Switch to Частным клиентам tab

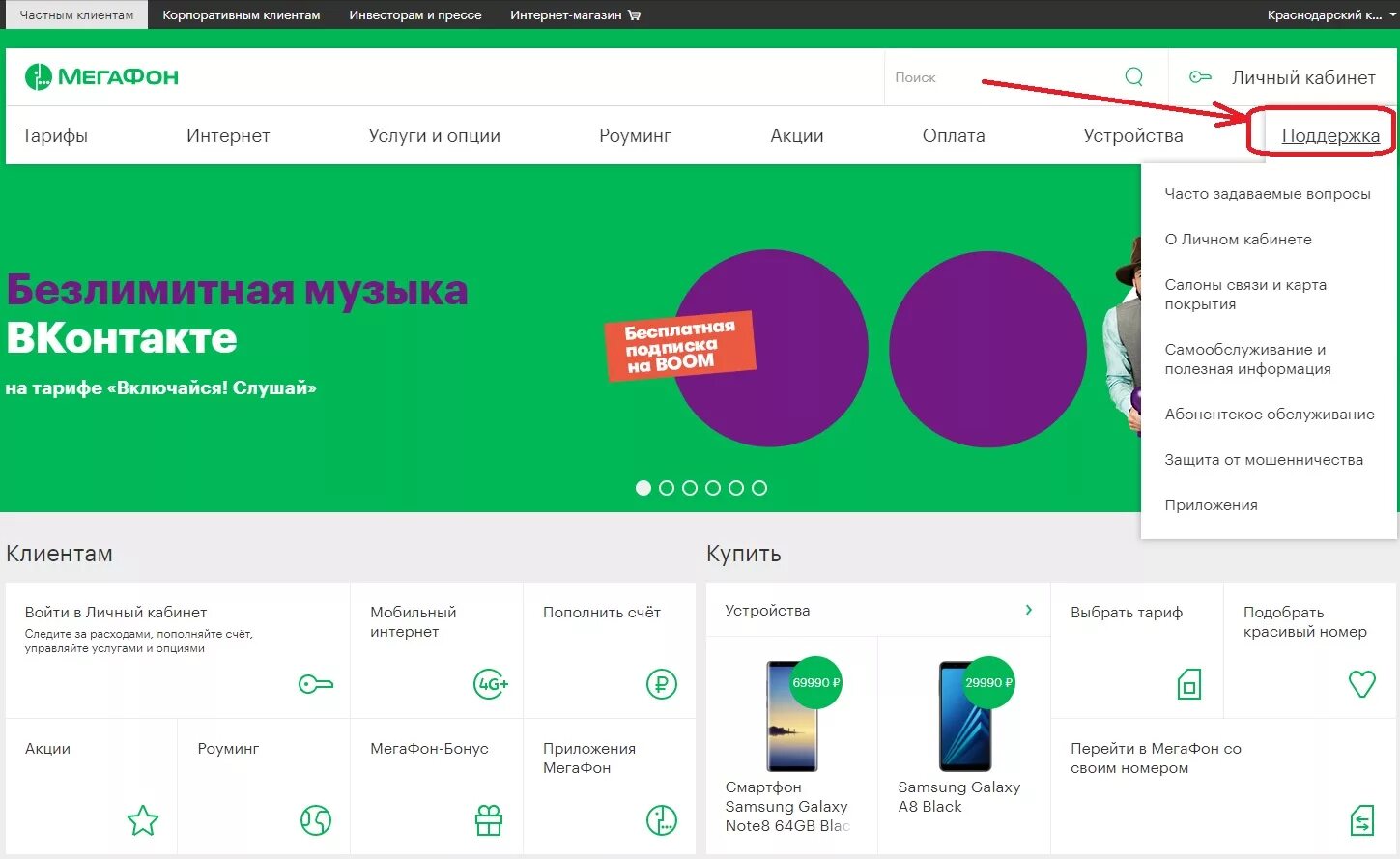click(76, 14)
